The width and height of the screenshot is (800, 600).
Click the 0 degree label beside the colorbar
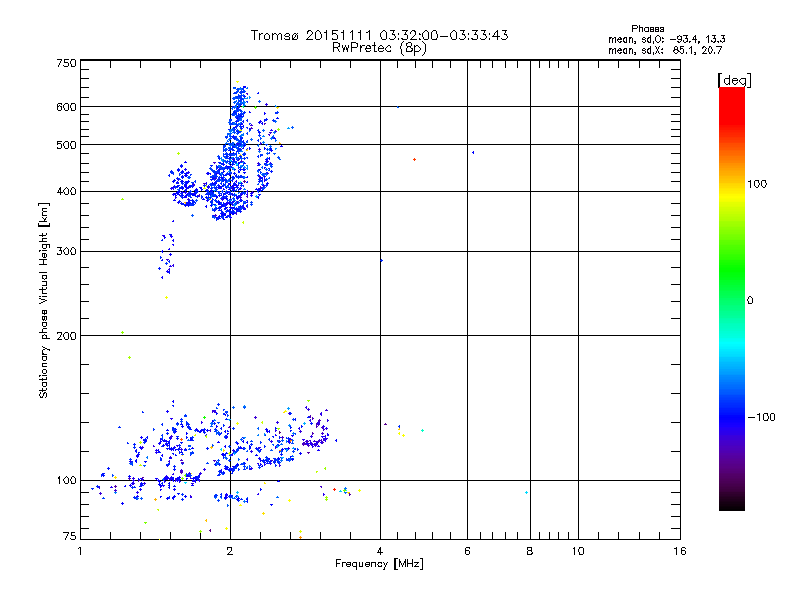(x=750, y=301)
